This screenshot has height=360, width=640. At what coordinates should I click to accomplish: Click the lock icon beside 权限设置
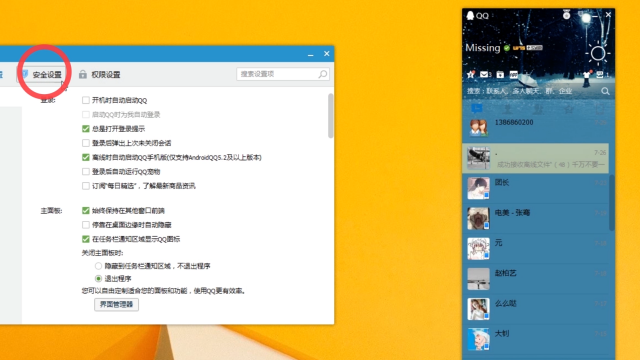[83, 74]
